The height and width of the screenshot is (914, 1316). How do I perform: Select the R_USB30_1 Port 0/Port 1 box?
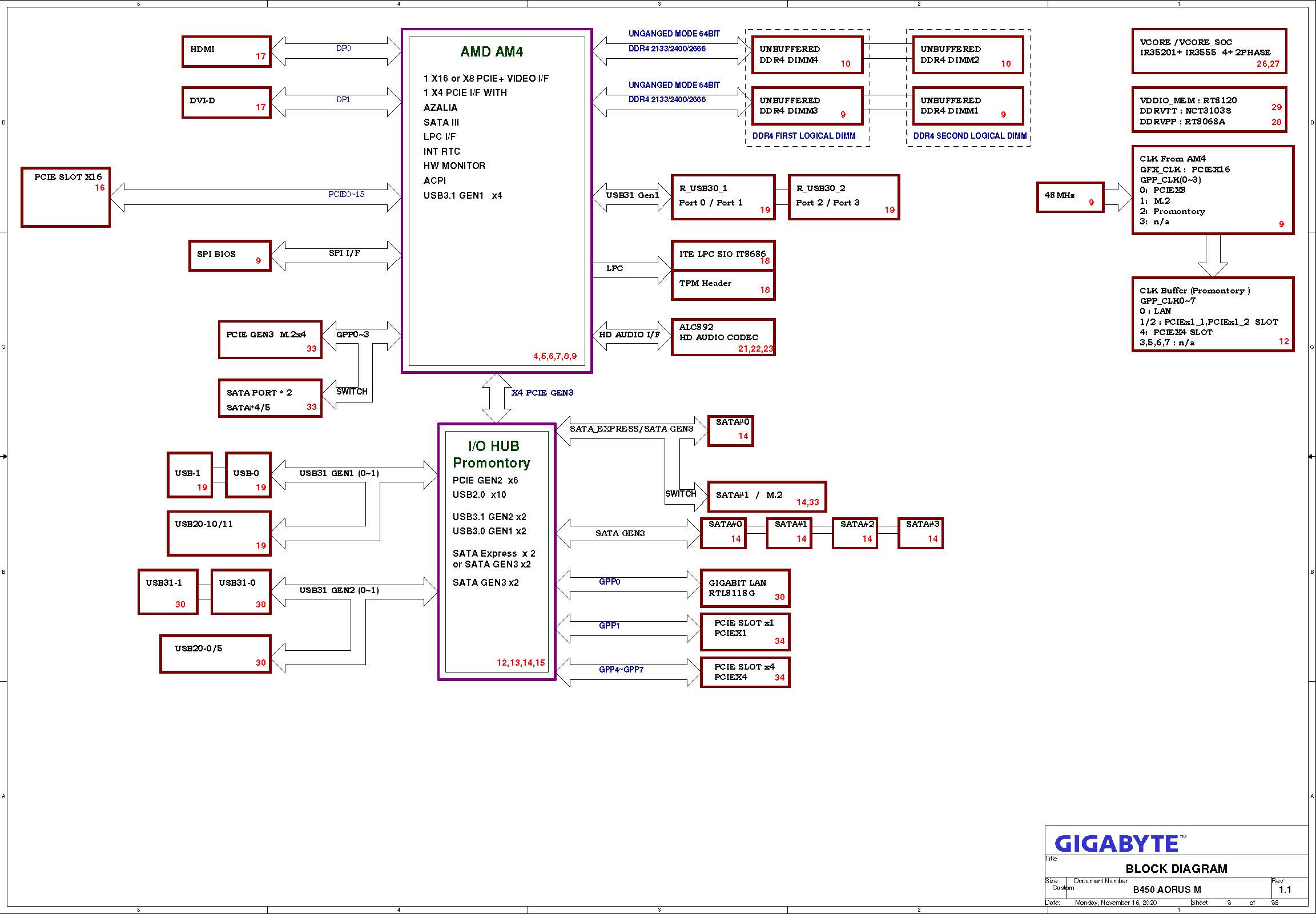(x=723, y=197)
